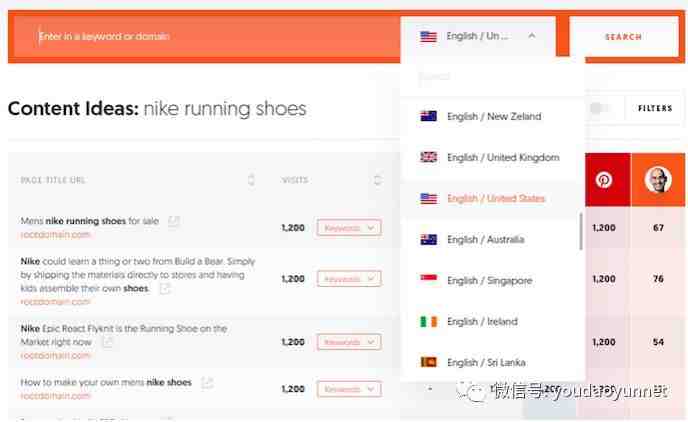The image size is (688, 422).
Task: Click the United States flag in language selector
Action: pyautogui.click(x=428, y=36)
